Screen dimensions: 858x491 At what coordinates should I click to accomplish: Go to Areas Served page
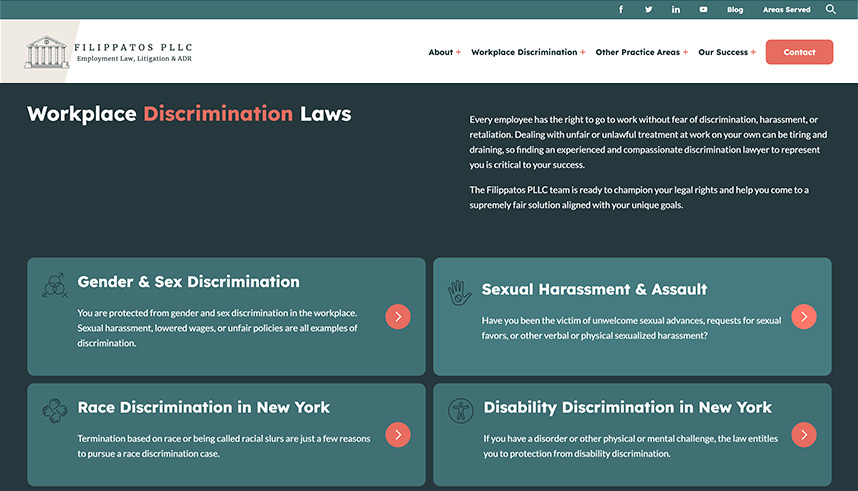pyautogui.click(x=786, y=10)
